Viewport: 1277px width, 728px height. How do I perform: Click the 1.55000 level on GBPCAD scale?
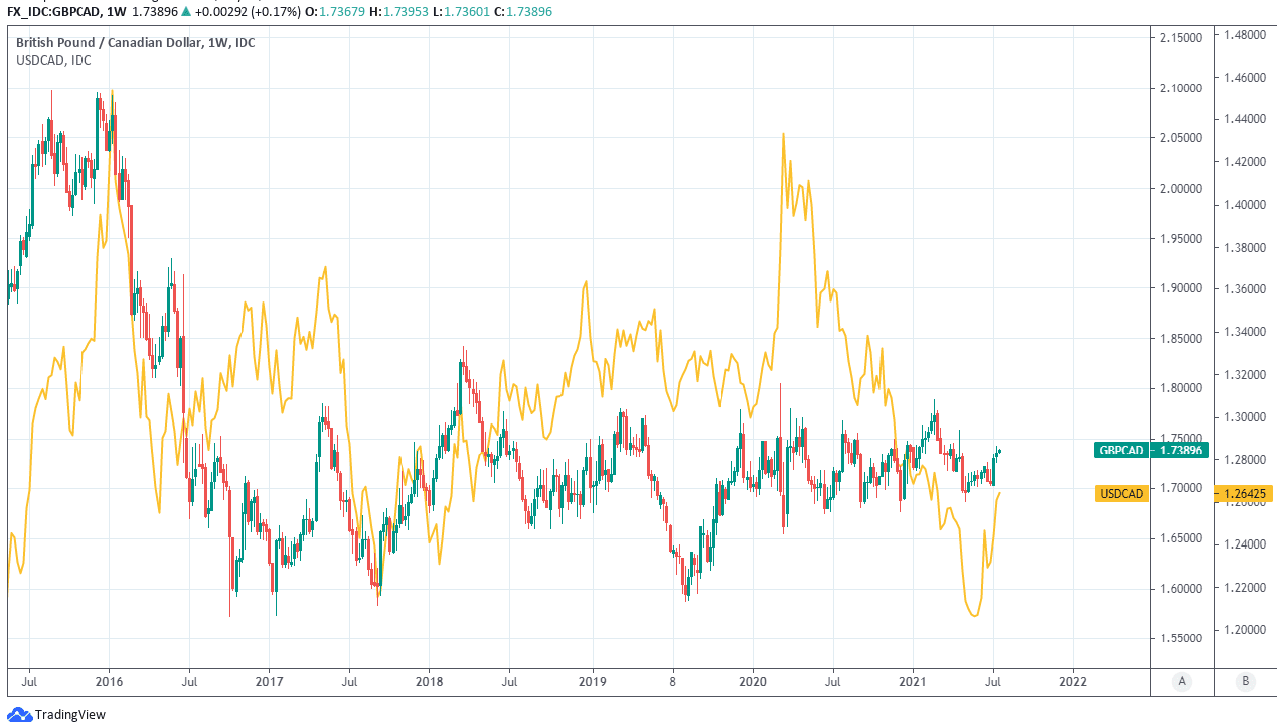(1176, 638)
